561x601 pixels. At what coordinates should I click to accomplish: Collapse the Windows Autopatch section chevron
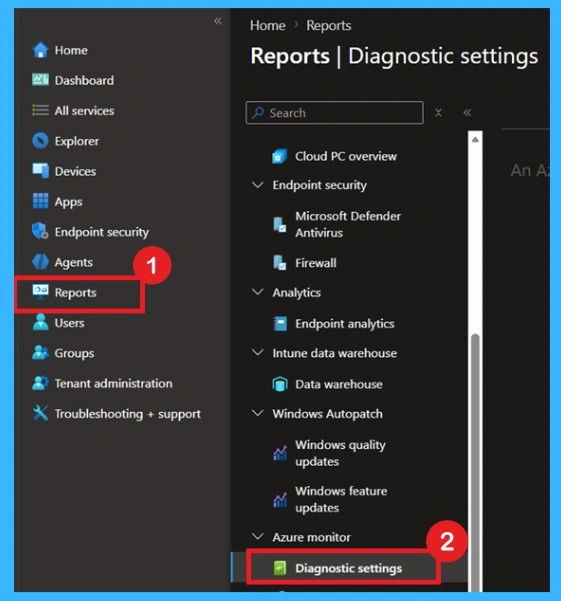pos(258,413)
